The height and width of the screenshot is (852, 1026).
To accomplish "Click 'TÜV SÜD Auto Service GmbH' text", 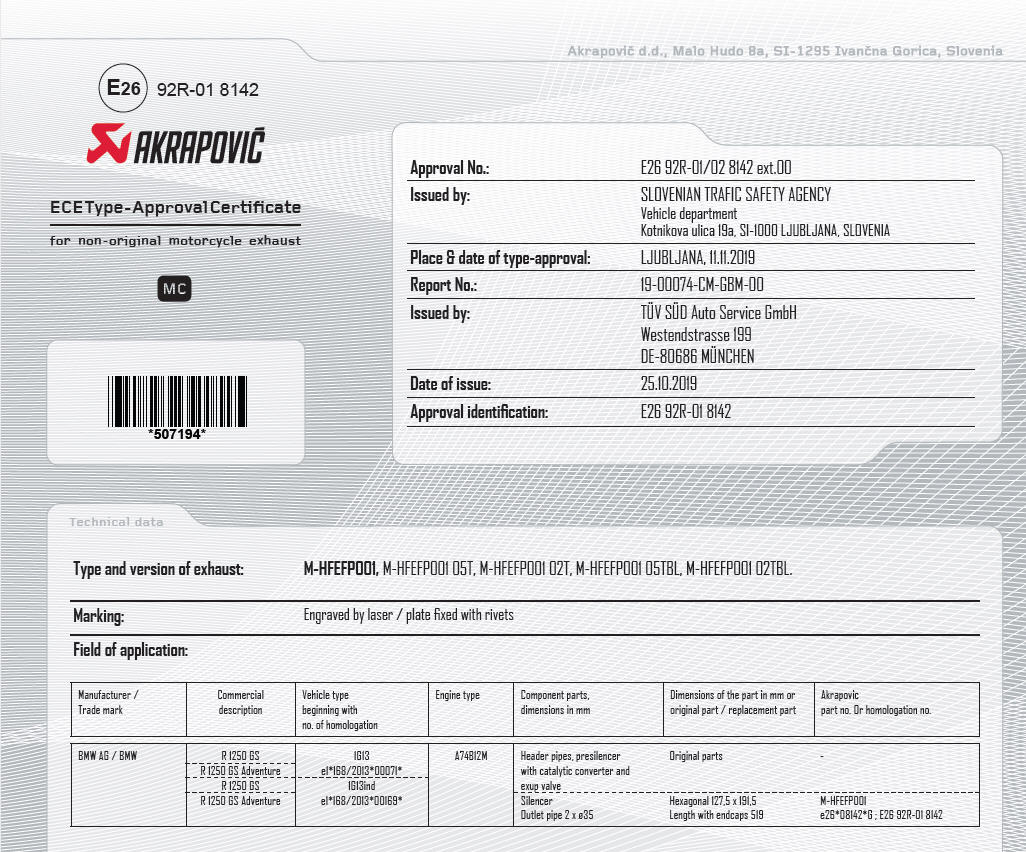I will coord(718,312).
